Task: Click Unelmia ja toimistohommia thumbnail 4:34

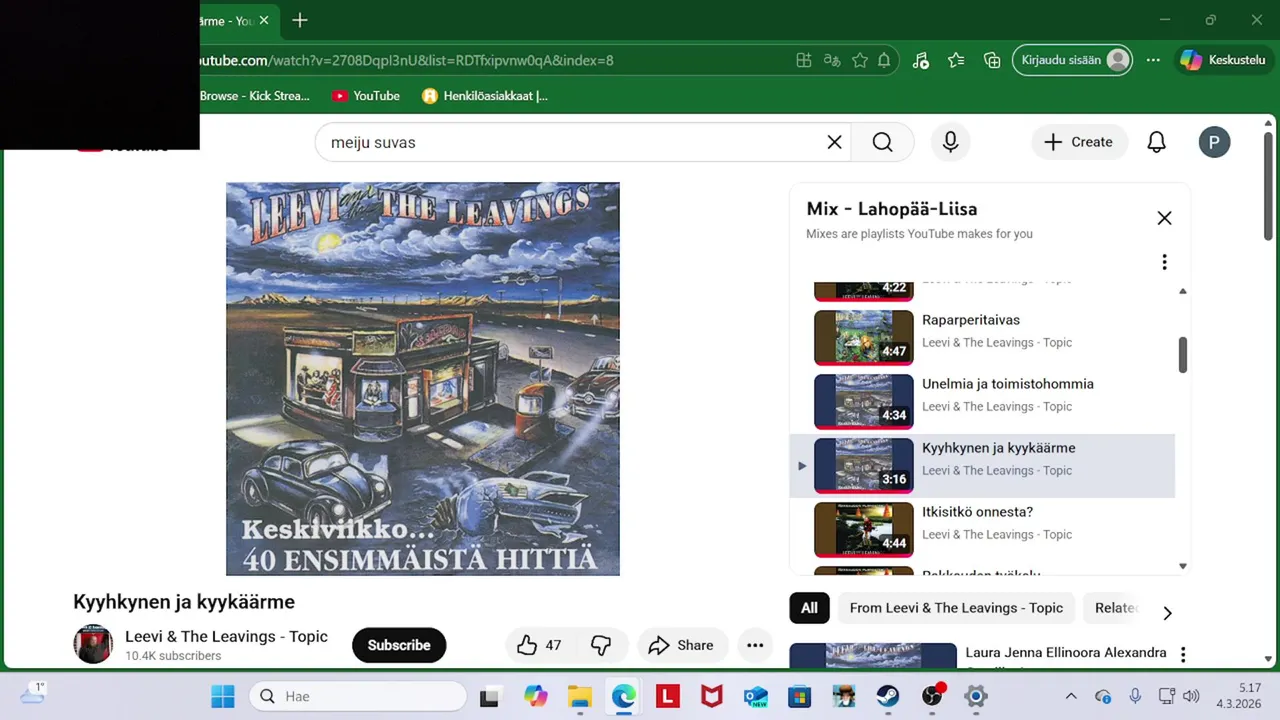Action: click(864, 401)
